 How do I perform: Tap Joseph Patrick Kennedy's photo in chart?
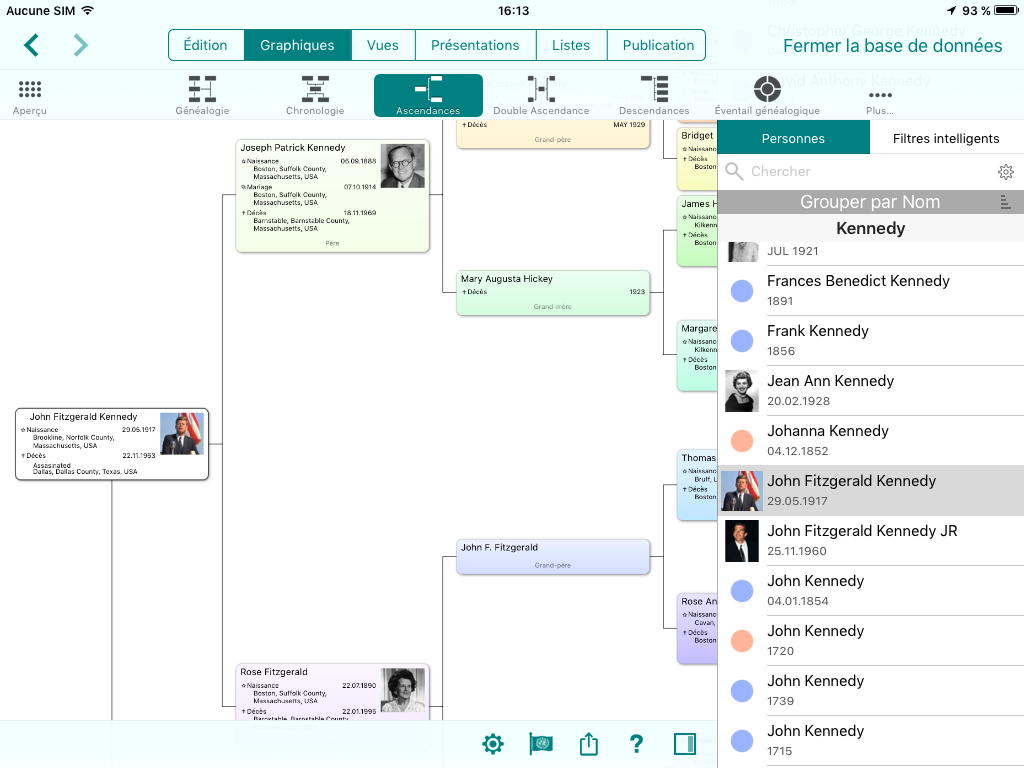(402, 166)
